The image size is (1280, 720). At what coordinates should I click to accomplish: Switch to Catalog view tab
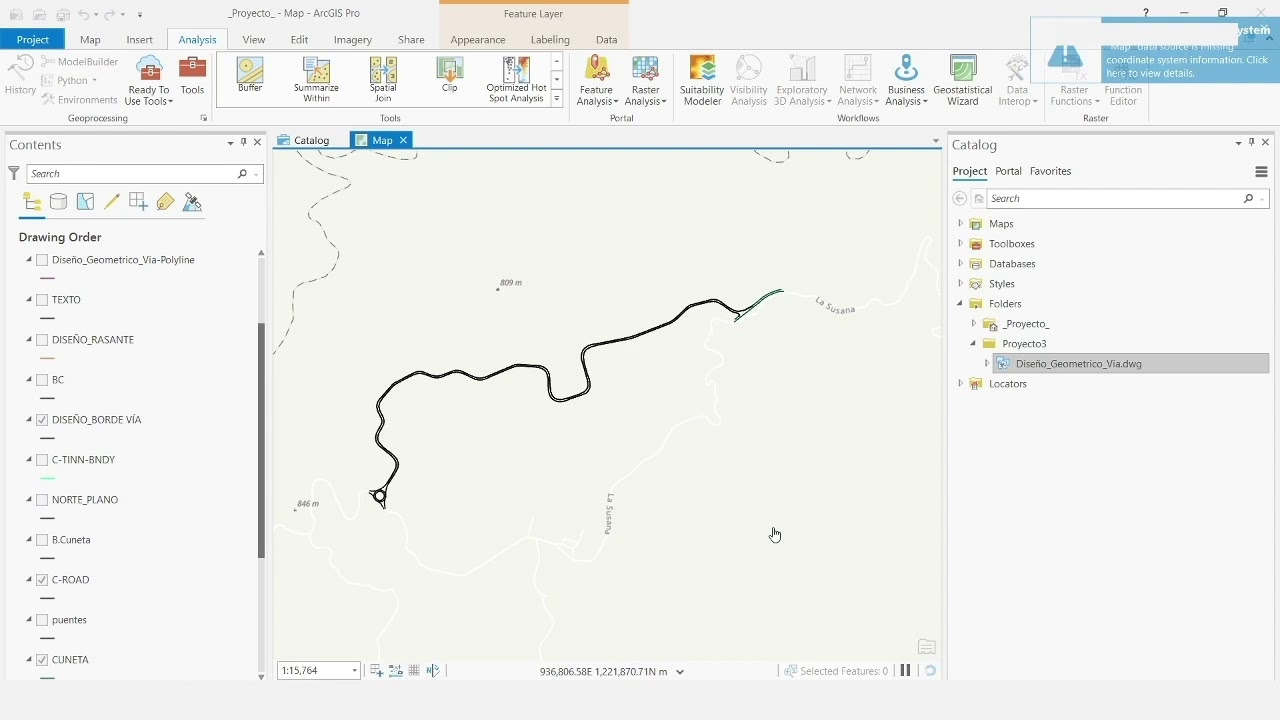tap(311, 140)
